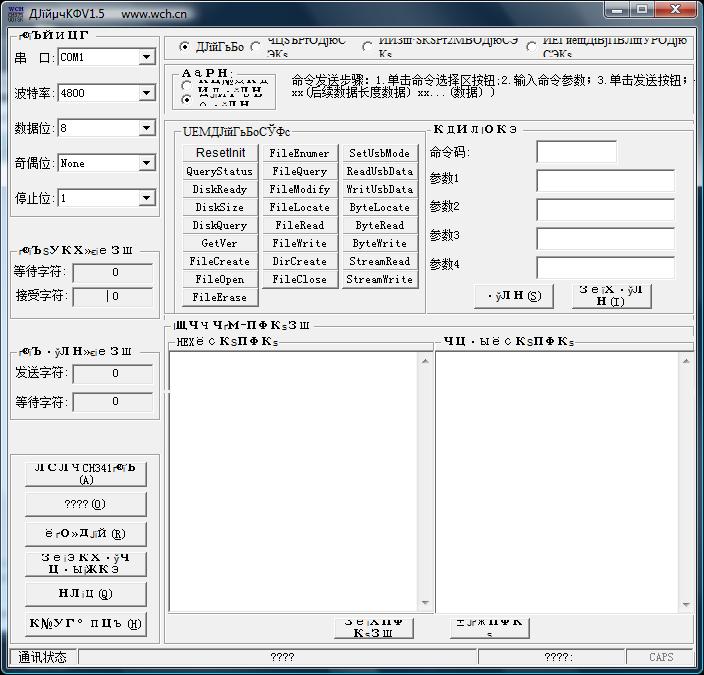Click the button labeled (I) beside send

612,296
